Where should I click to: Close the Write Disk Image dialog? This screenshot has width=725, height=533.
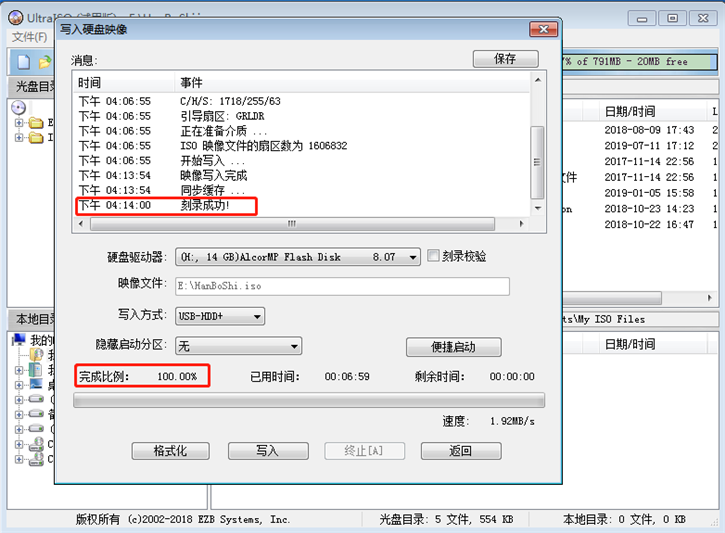(x=544, y=28)
